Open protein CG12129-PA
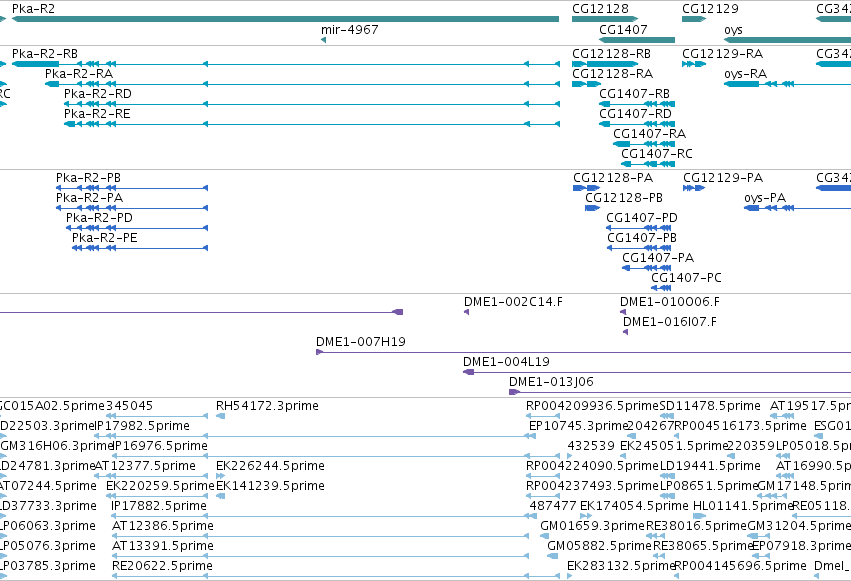Viewport: 851px width, 581px height. pos(723,178)
